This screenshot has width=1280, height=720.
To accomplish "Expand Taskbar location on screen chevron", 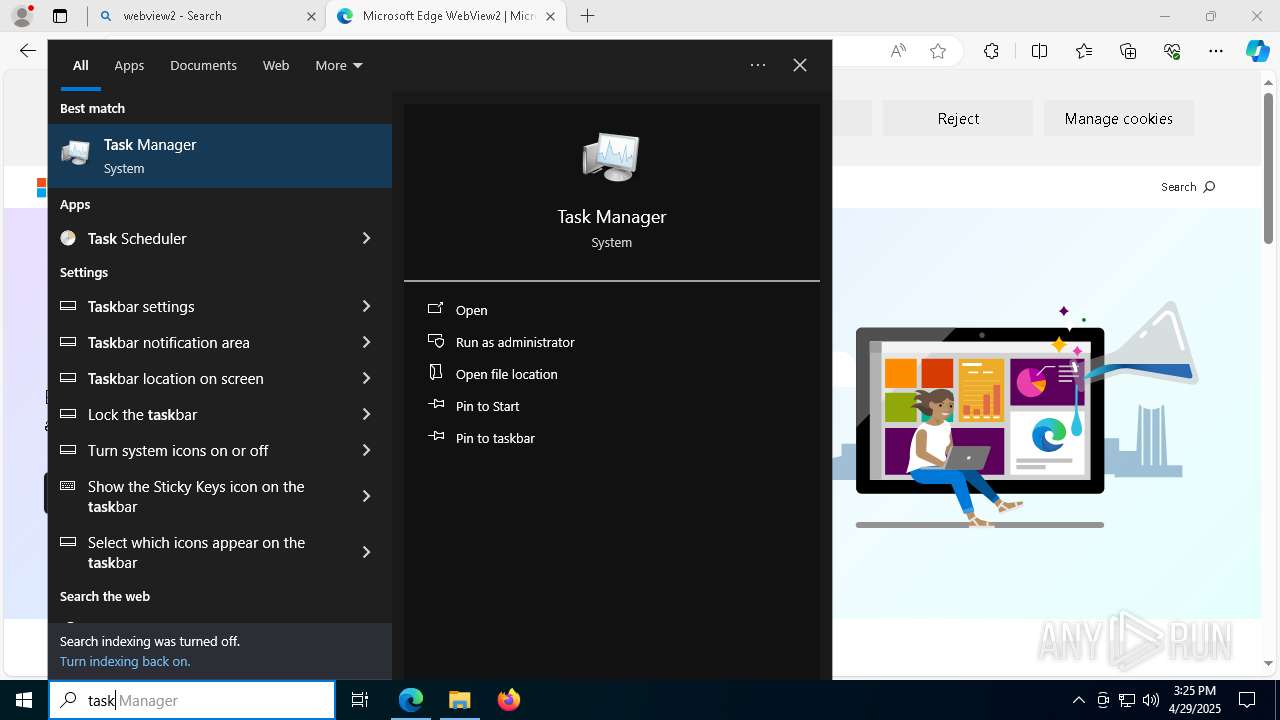I will click(366, 378).
